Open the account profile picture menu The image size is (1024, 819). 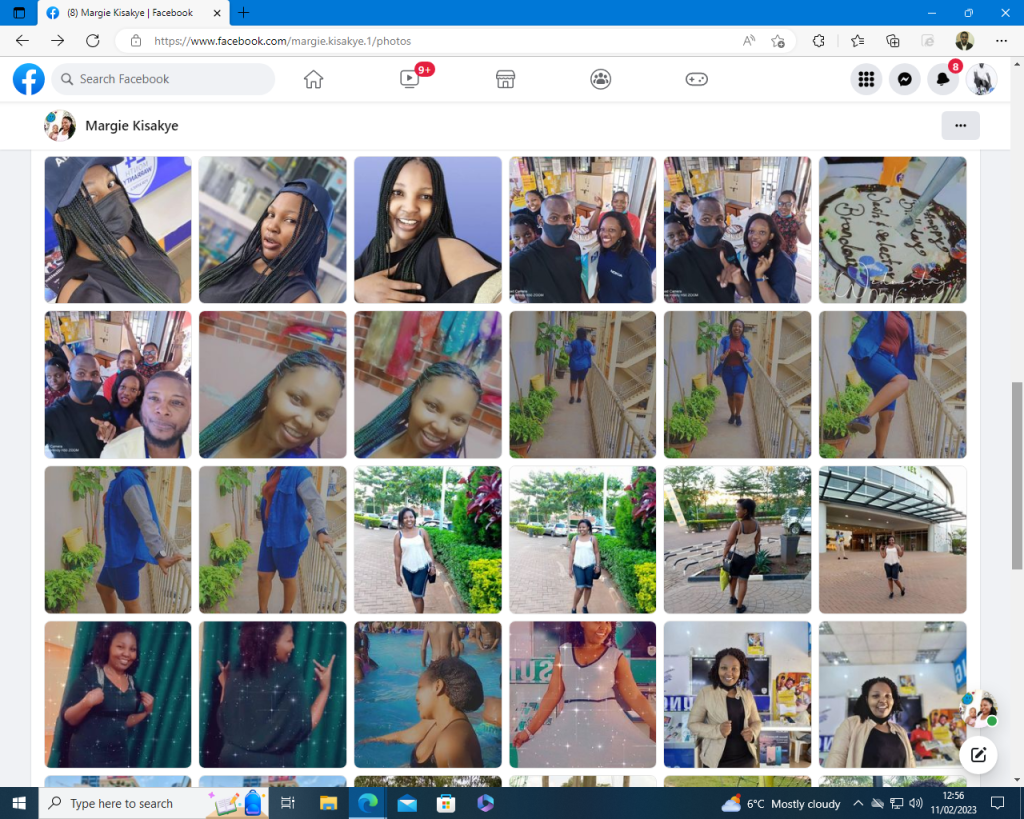pos(981,79)
